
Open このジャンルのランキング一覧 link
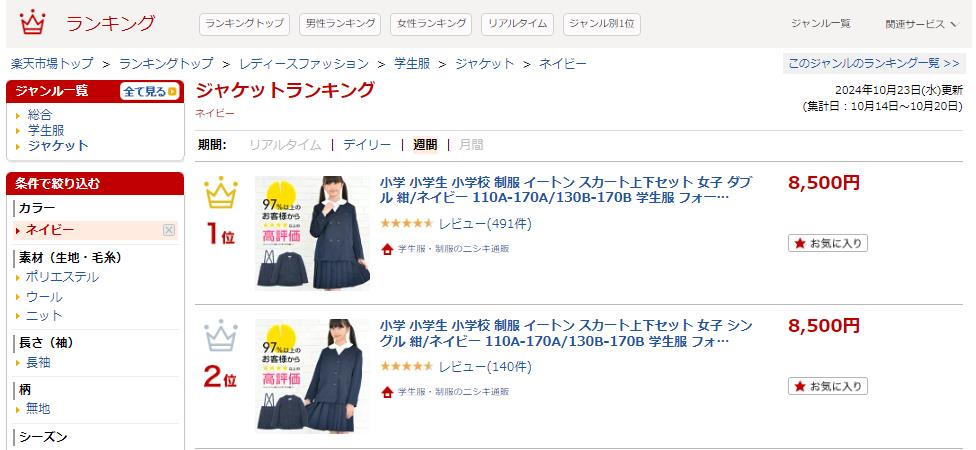874,63
